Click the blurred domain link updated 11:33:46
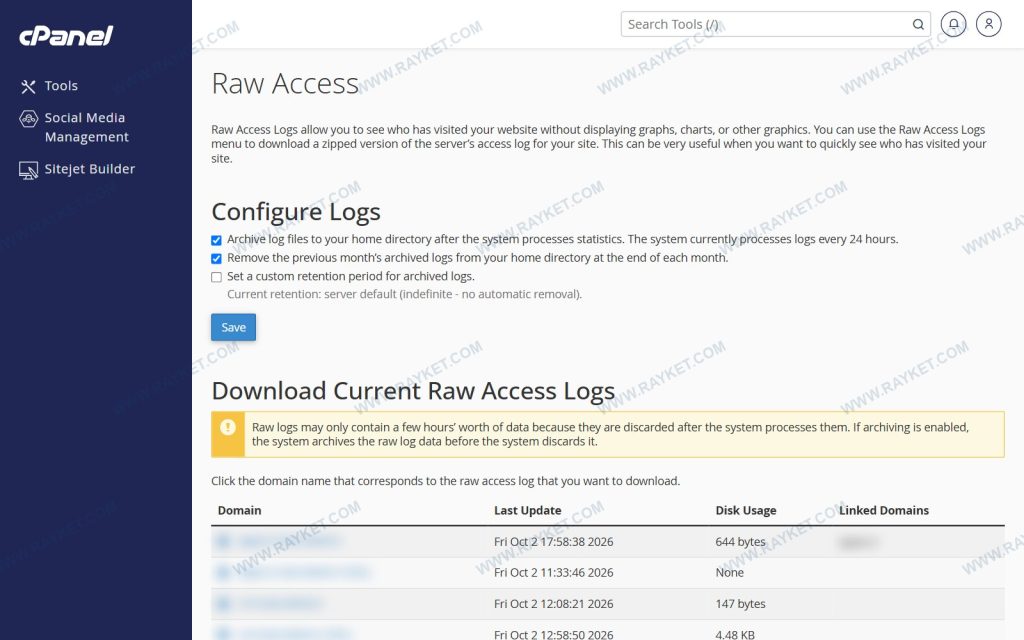 tap(304, 573)
